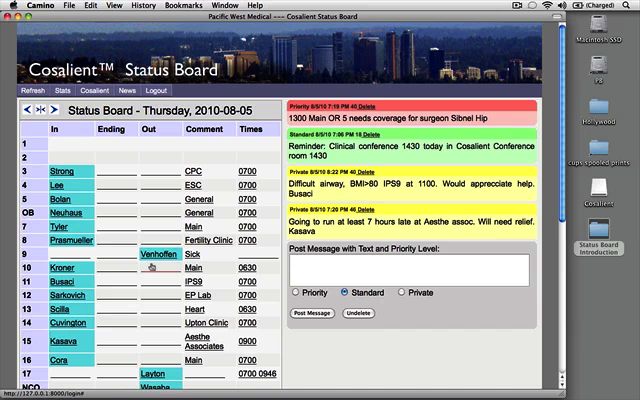Click the 0630 time for Kroner
Viewport: 640px width, 400px height.
click(247, 268)
